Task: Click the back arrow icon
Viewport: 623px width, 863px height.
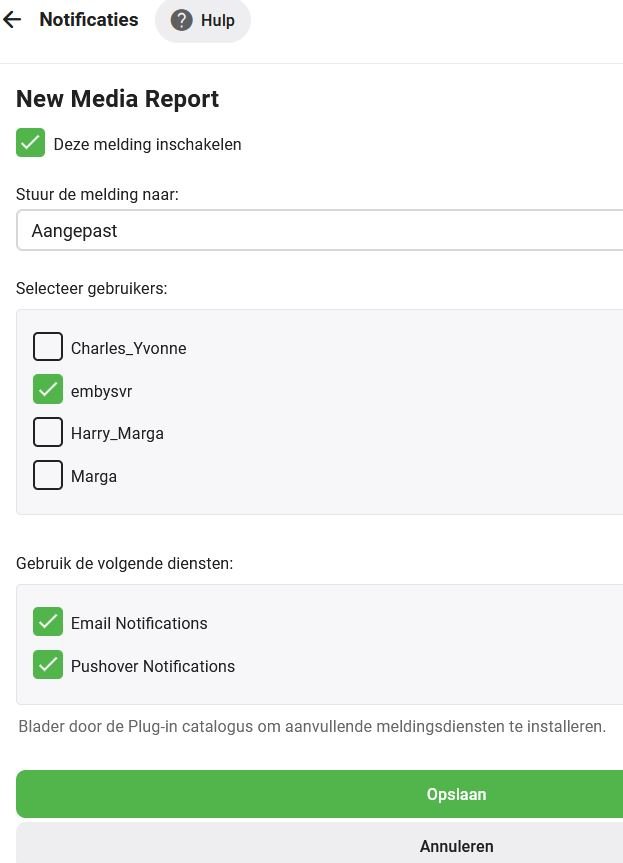Action: [x=12, y=20]
